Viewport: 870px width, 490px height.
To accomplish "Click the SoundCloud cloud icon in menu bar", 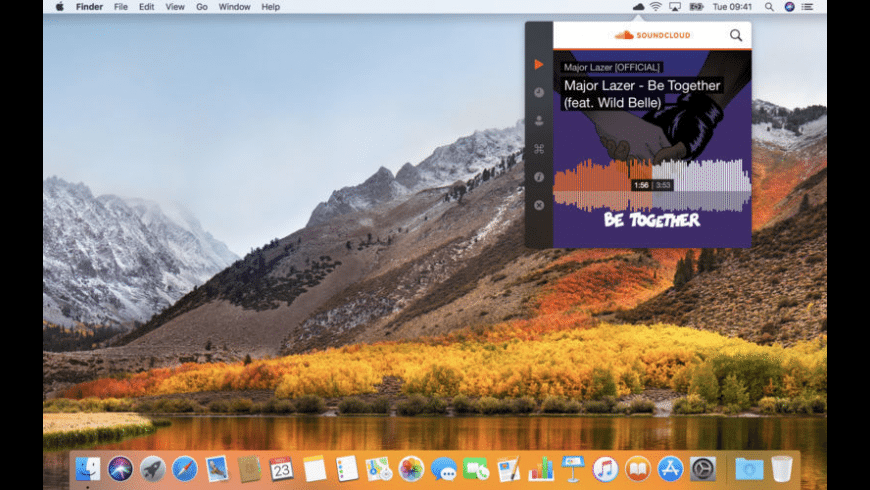I will [x=638, y=7].
